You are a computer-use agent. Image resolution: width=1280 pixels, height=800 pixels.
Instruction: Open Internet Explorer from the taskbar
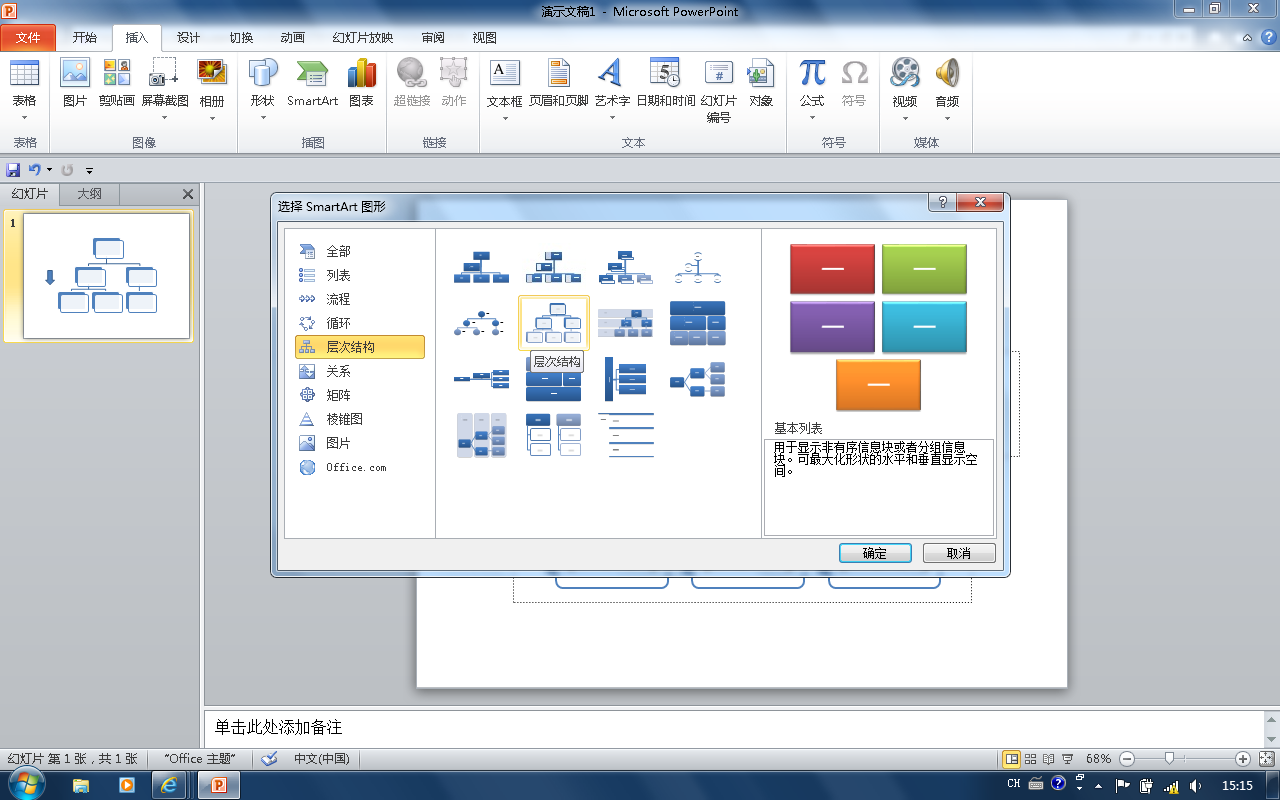pyautogui.click(x=169, y=785)
